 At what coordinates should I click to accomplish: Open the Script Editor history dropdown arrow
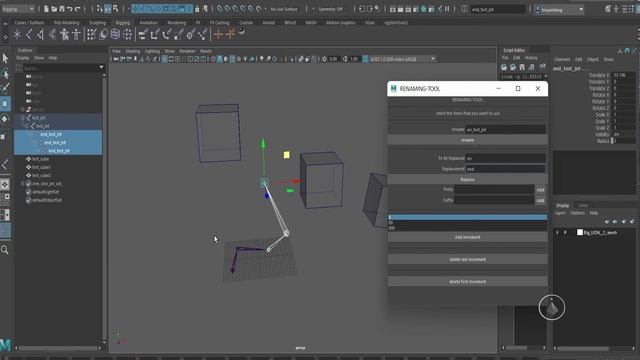[x=546, y=76]
